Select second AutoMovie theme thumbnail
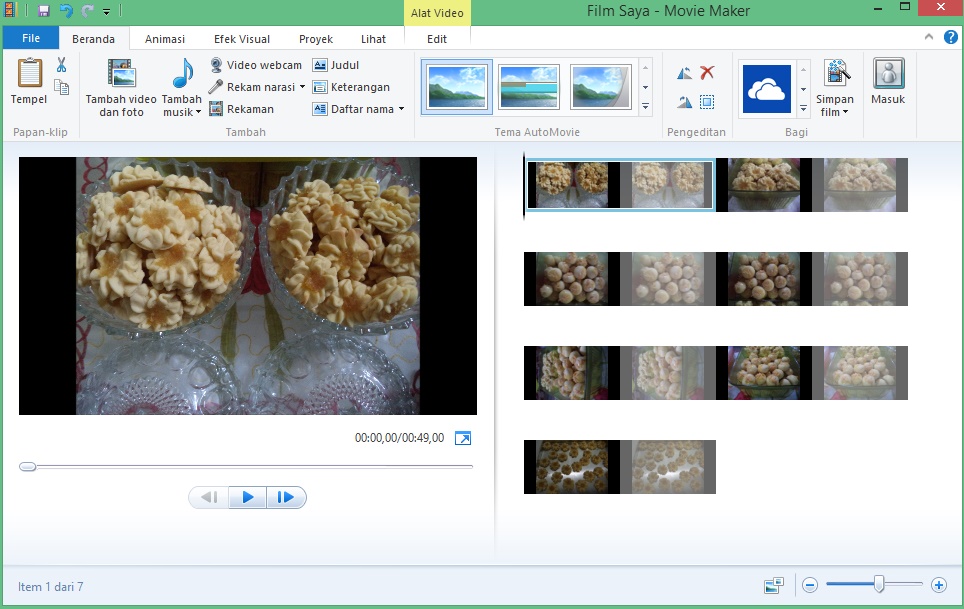Viewport: 964px width, 609px height. (529, 87)
